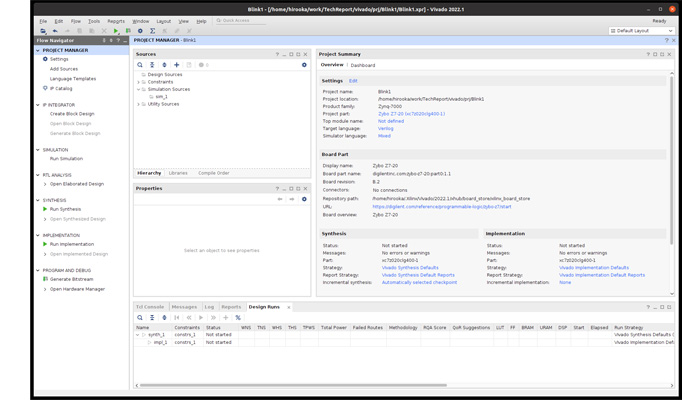
Task: Open Settings via main toolbar gear icon
Action: coord(140,31)
